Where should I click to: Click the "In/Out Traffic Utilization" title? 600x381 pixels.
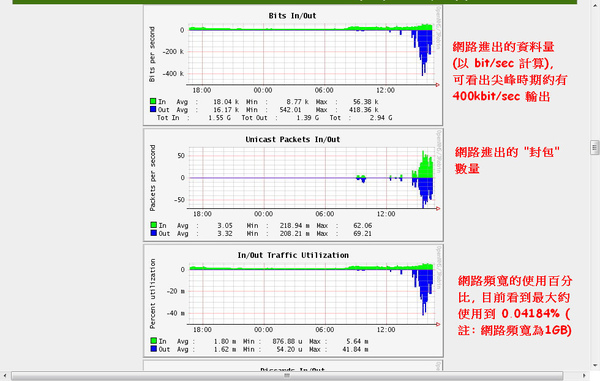(x=293, y=255)
